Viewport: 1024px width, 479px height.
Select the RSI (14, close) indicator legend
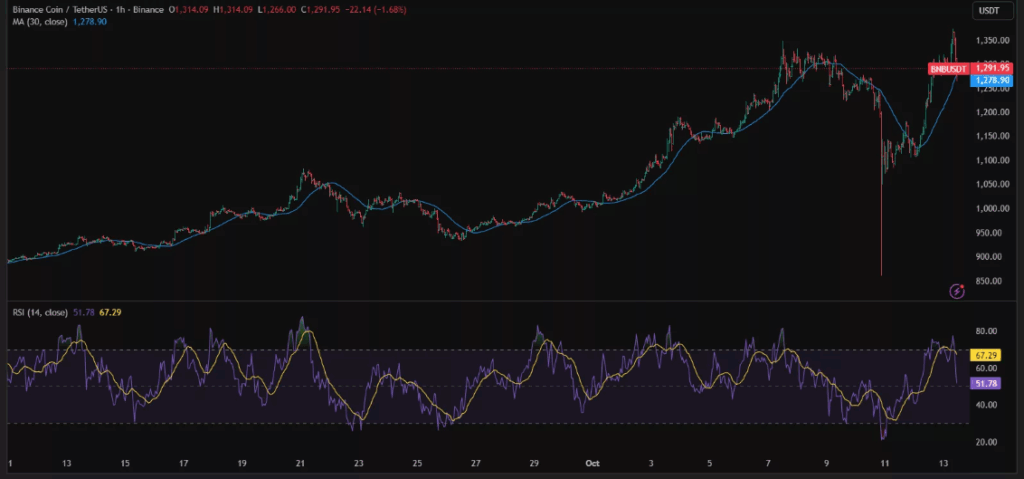(40, 313)
